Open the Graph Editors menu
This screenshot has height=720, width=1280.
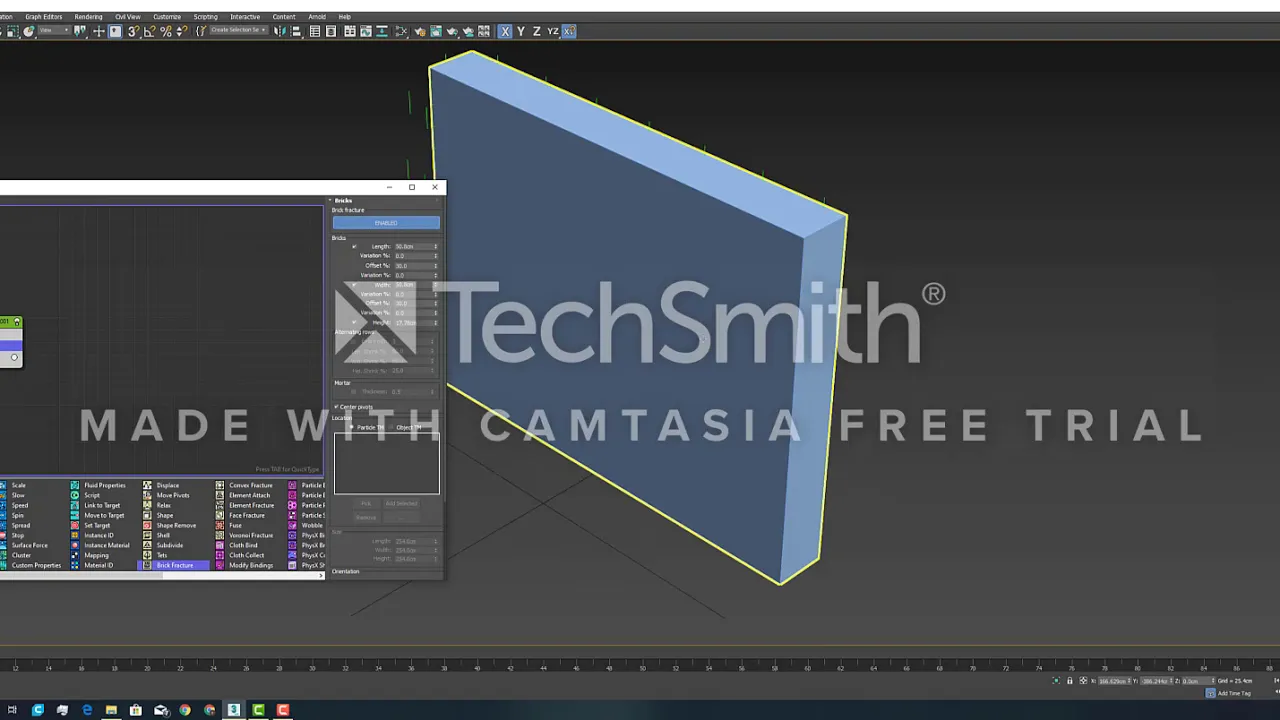(x=43, y=17)
